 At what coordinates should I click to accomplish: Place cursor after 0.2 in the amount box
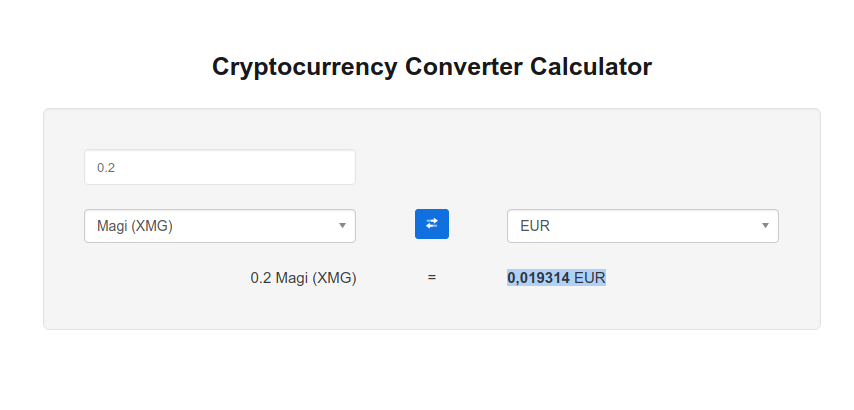click(116, 168)
